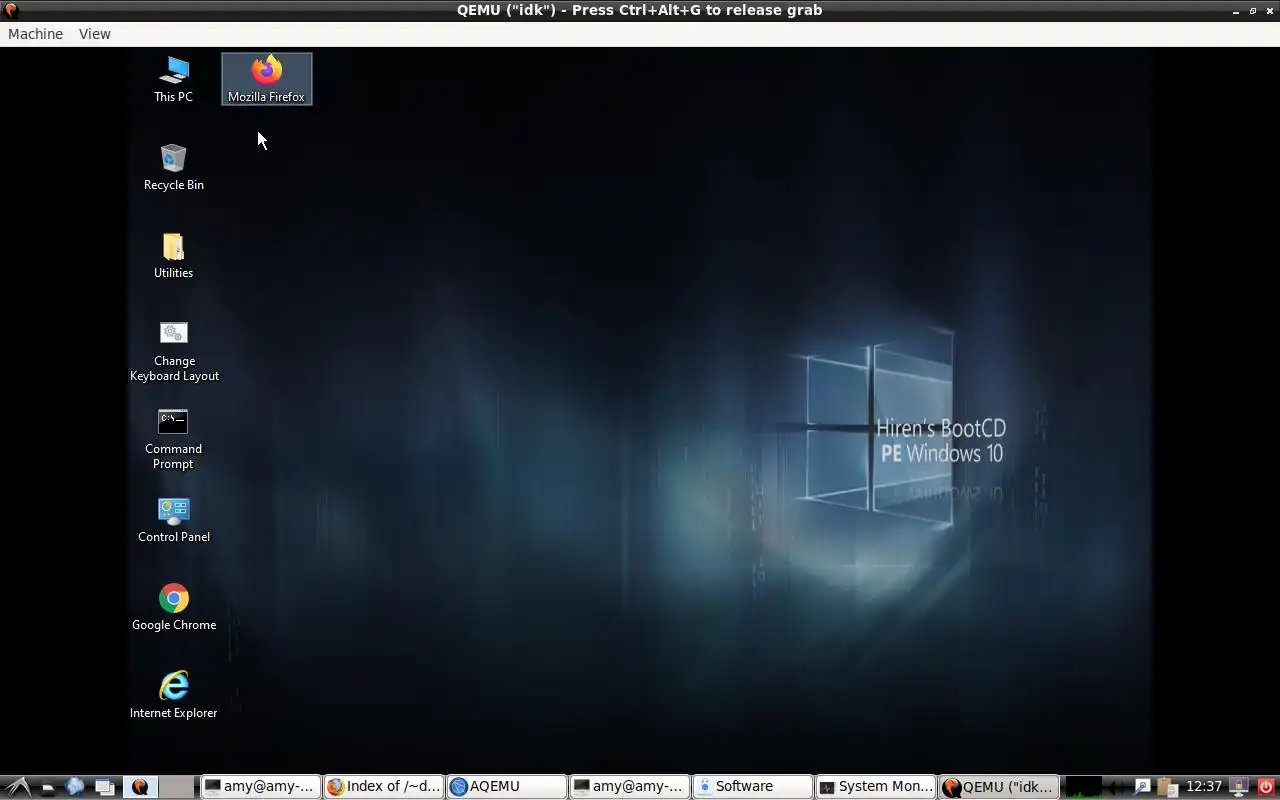Click the QEMU launcher icon in panel

click(x=140, y=787)
